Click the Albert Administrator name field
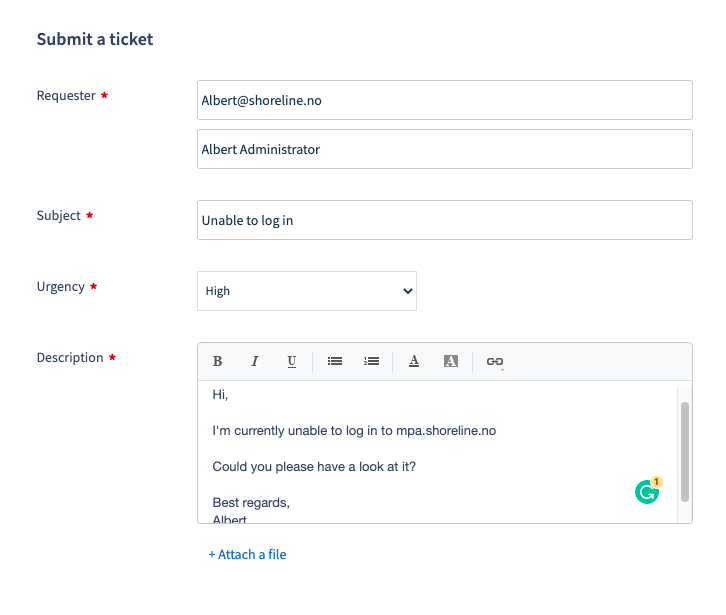This screenshot has height=615, width=726. click(445, 149)
